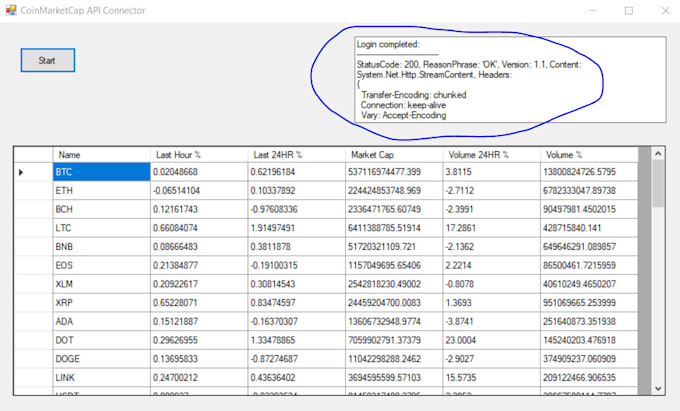Select the ETH row name cell
The image size is (680, 411).
coord(100,190)
